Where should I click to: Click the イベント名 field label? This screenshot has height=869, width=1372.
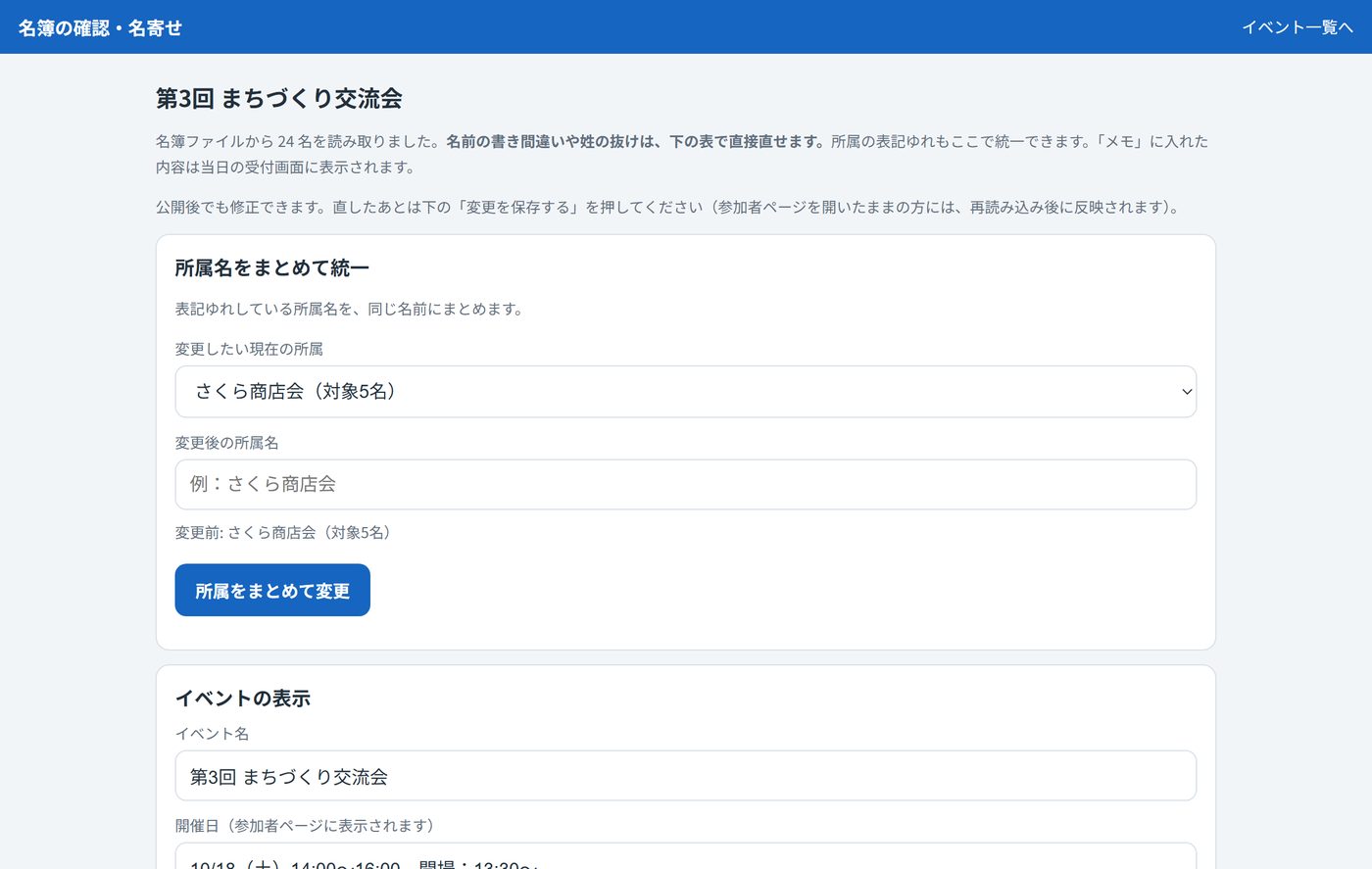(213, 734)
